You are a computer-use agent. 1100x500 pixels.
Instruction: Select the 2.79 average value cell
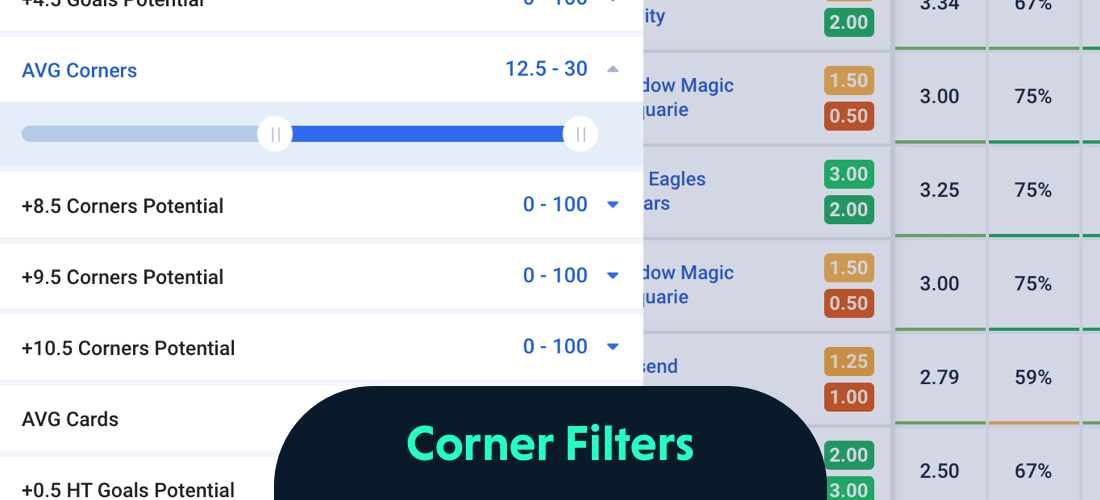(939, 377)
